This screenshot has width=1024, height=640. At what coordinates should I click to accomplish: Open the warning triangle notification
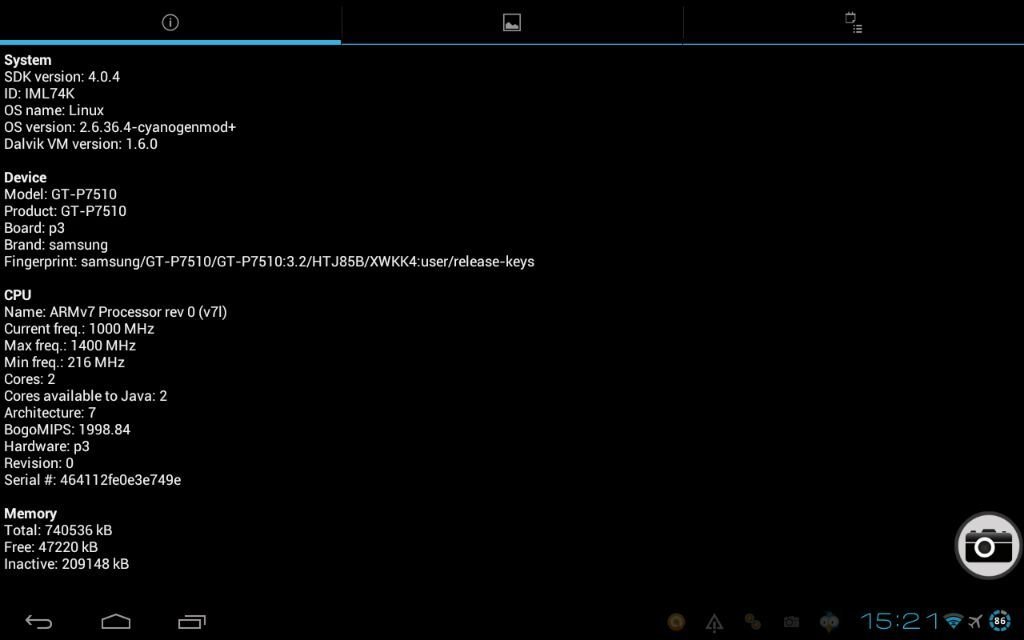pos(714,622)
